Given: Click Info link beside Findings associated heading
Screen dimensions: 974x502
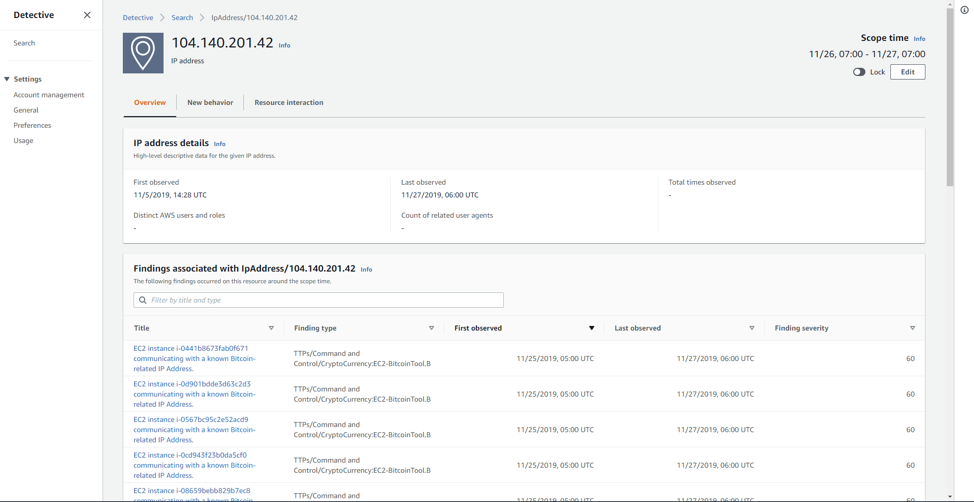Looking at the screenshot, I should tap(366, 270).
